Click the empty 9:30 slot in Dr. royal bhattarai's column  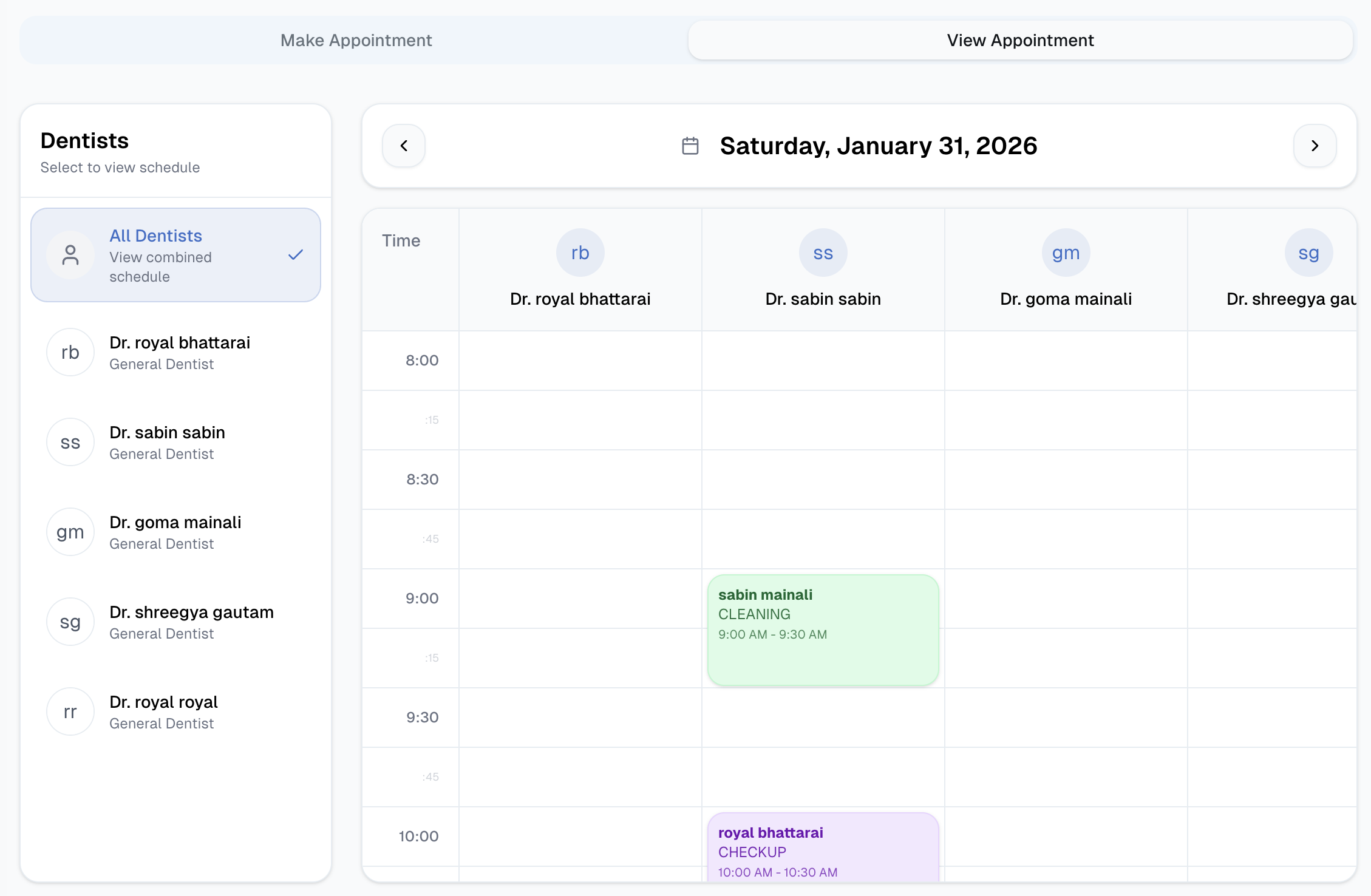click(580, 718)
